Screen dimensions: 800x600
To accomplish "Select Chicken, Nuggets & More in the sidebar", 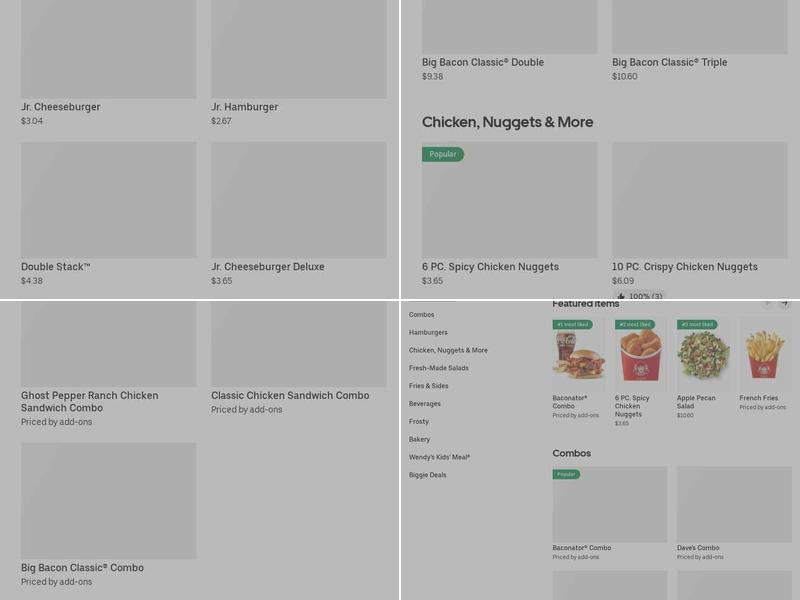I will (448, 351).
